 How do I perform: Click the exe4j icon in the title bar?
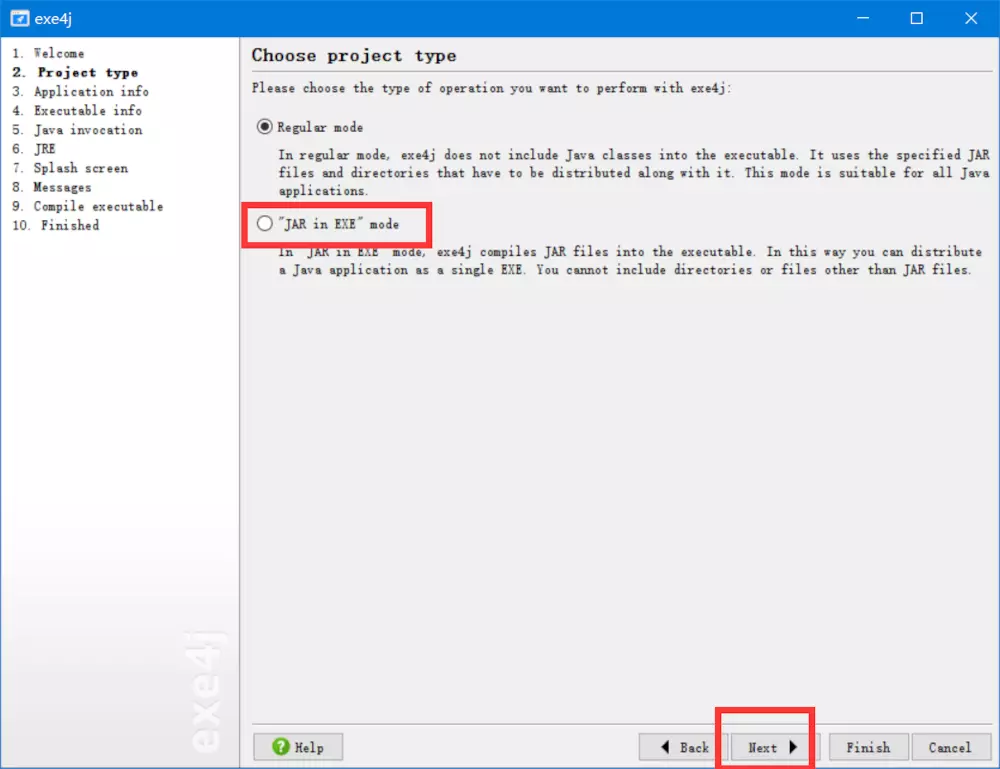tap(21, 17)
